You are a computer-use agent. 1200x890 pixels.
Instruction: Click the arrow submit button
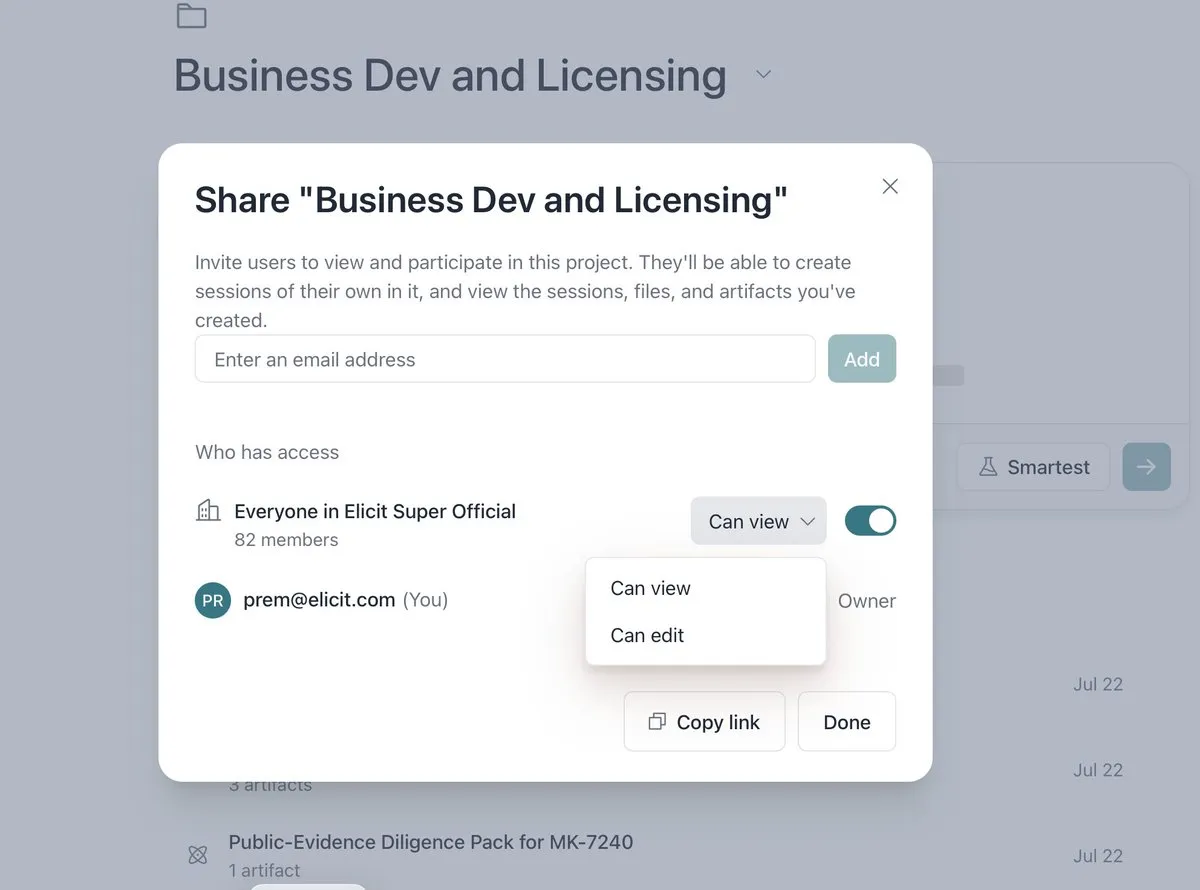[x=1146, y=467]
